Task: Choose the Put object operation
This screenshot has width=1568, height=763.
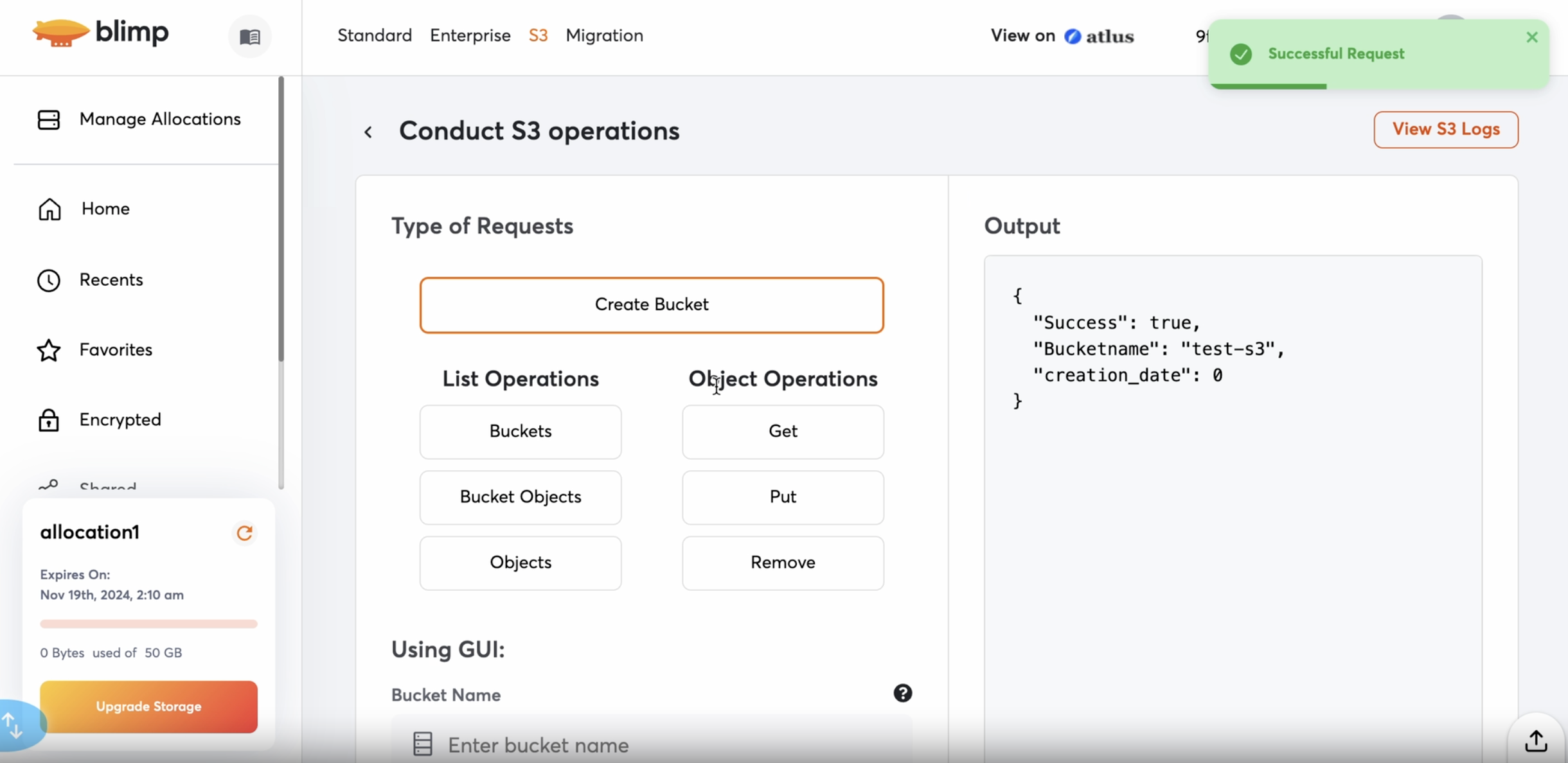Action: click(x=782, y=497)
